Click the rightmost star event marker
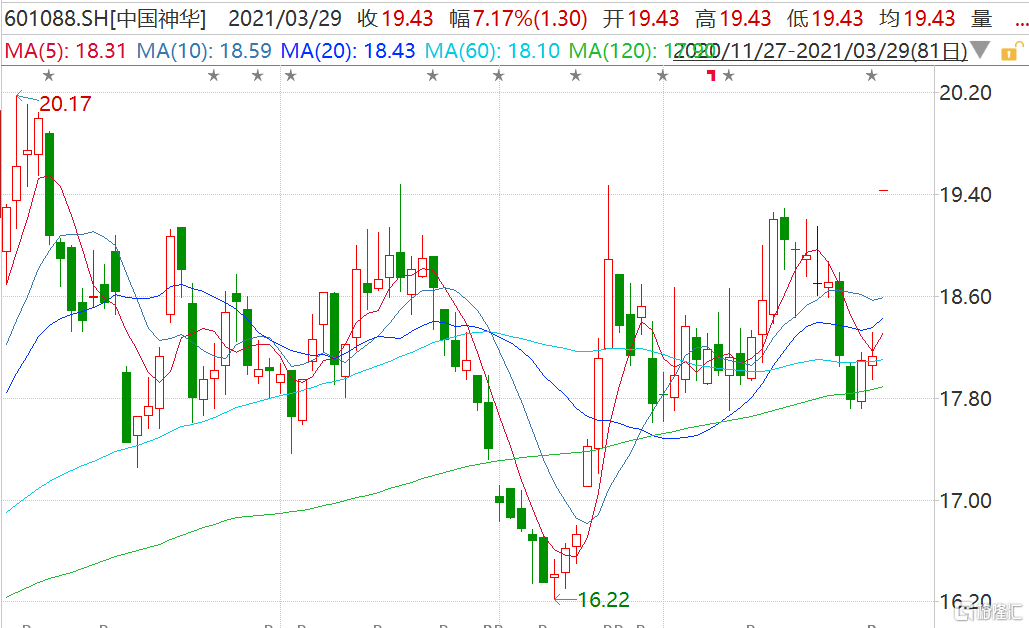 [872, 75]
